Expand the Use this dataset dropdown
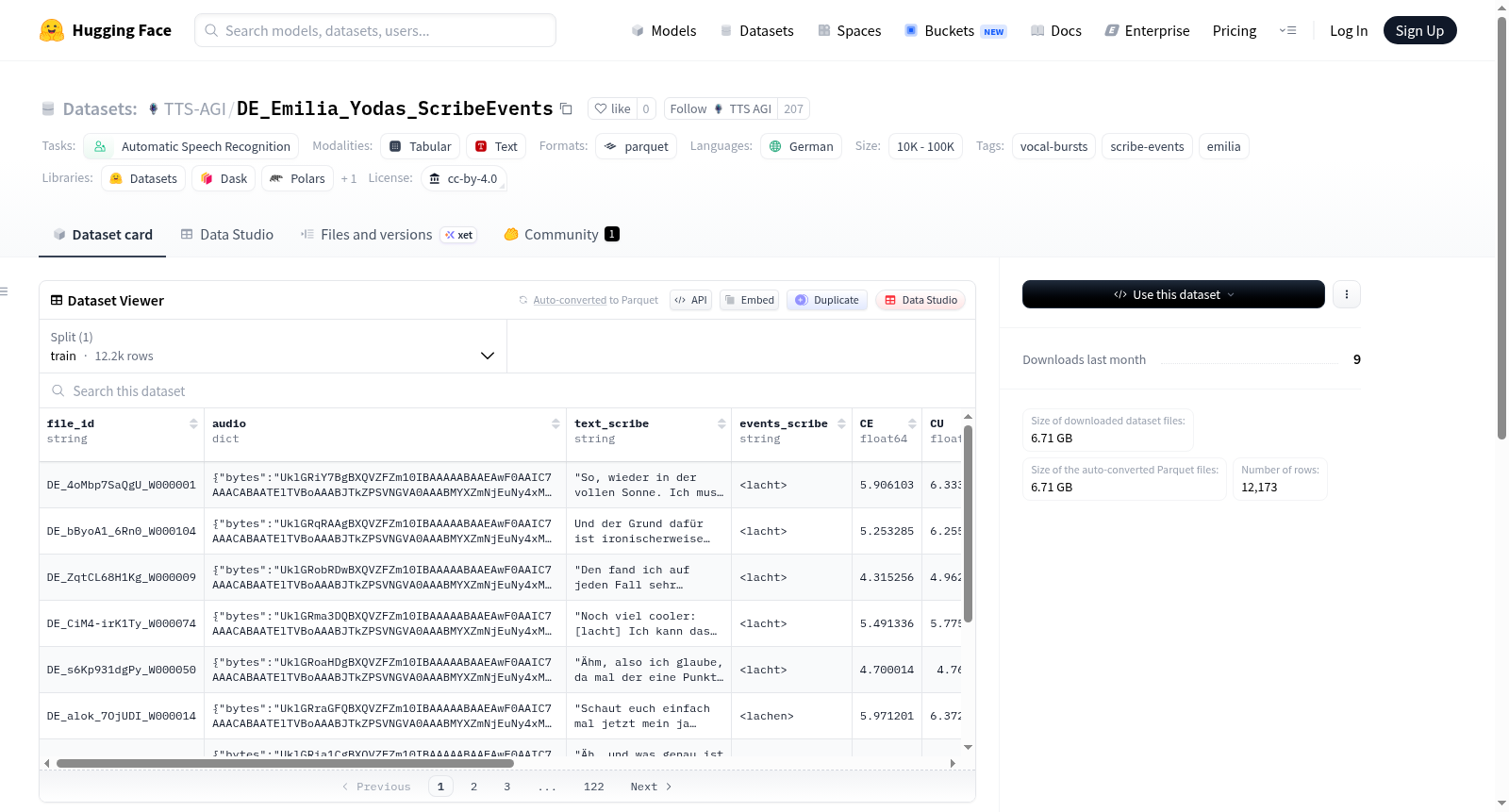Screen dimensions: 1509x812 coord(1173,294)
